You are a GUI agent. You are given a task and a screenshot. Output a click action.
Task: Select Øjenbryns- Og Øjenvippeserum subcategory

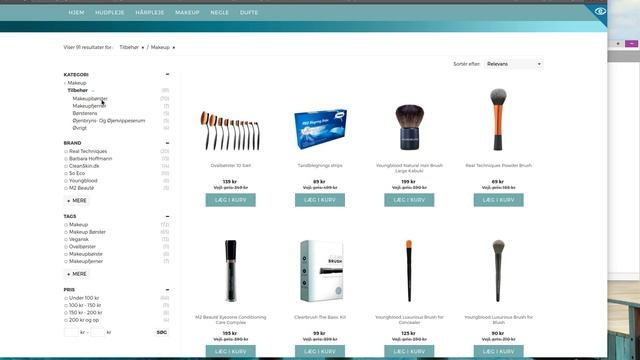109,121
